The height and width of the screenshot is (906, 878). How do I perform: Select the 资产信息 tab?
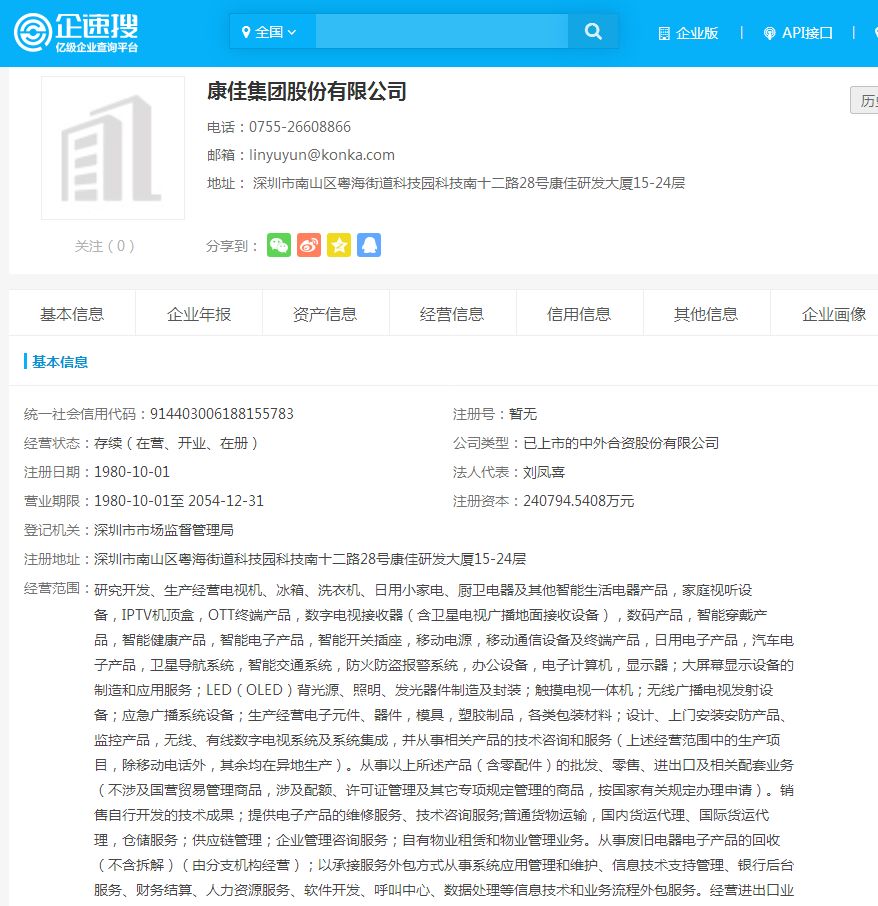324,313
